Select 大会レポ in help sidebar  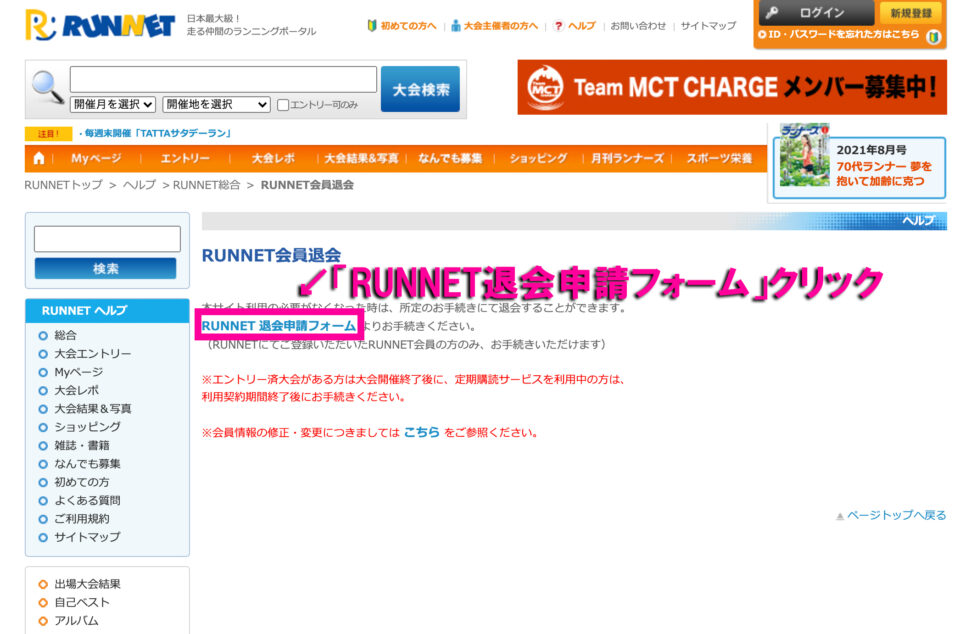pyautogui.click(x=77, y=390)
